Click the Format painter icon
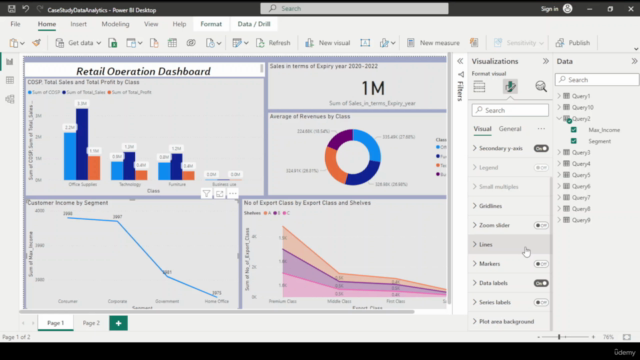 pos(36,42)
